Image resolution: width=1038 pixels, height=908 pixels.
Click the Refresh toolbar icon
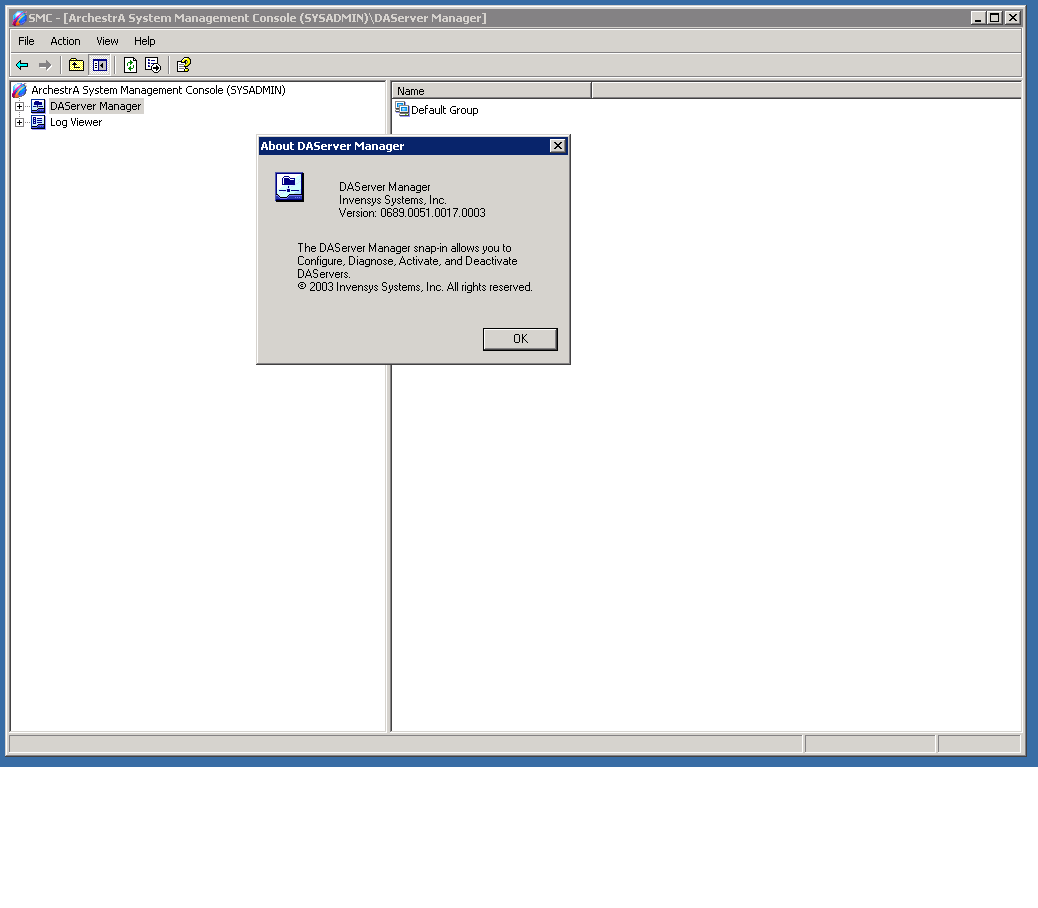click(130, 65)
